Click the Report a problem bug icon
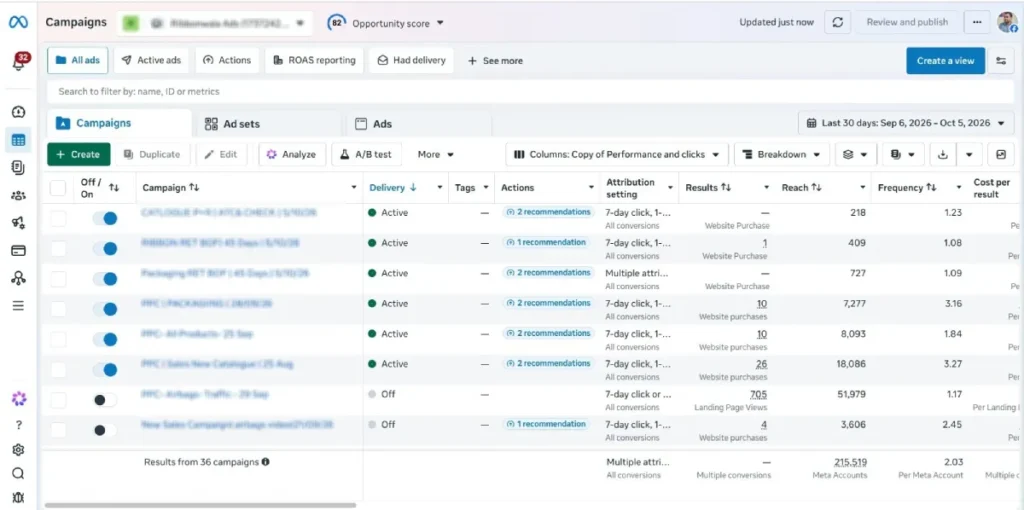The height and width of the screenshot is (510, 1024). point(18,498)
